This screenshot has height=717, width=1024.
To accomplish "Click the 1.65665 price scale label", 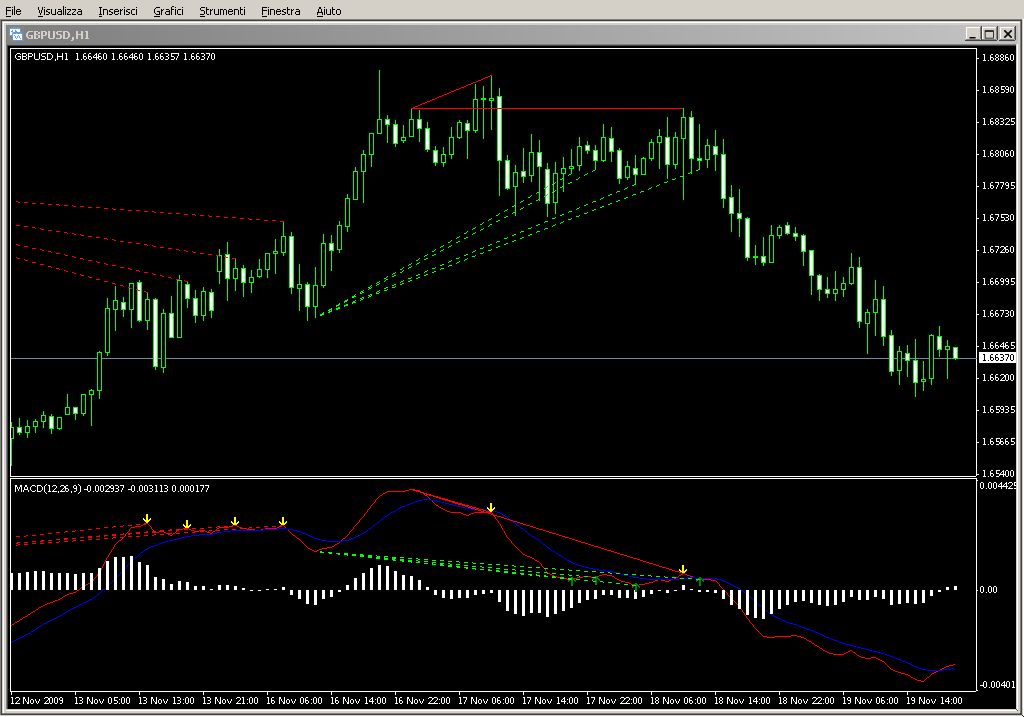I will (999, 441).
